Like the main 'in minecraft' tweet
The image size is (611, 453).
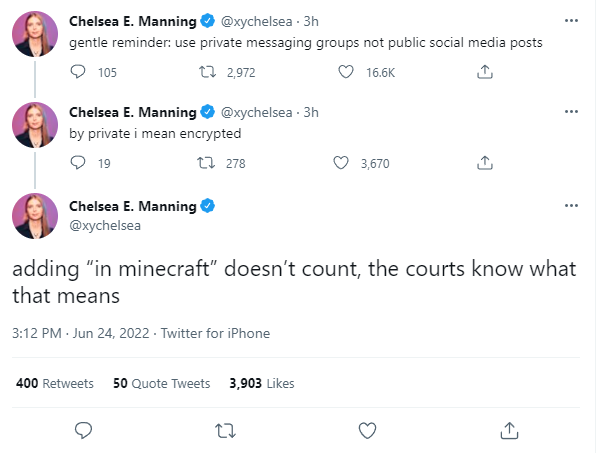[368, 430]
